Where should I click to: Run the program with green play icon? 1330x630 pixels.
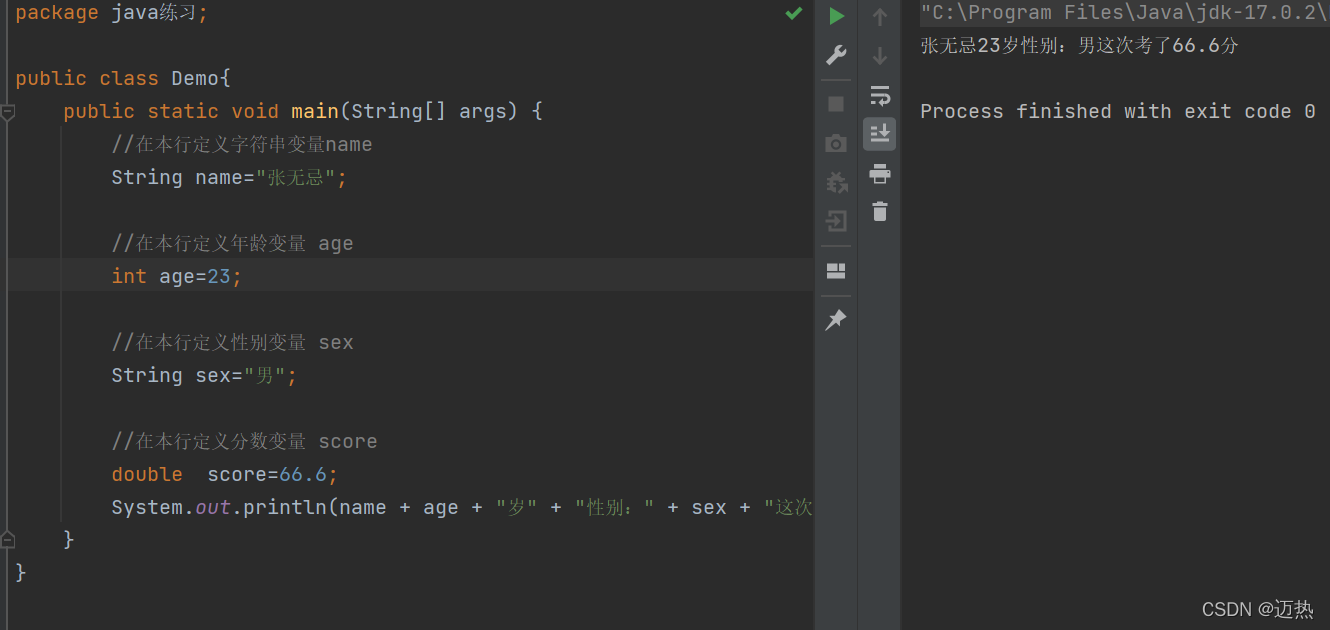tap(837, 16)
